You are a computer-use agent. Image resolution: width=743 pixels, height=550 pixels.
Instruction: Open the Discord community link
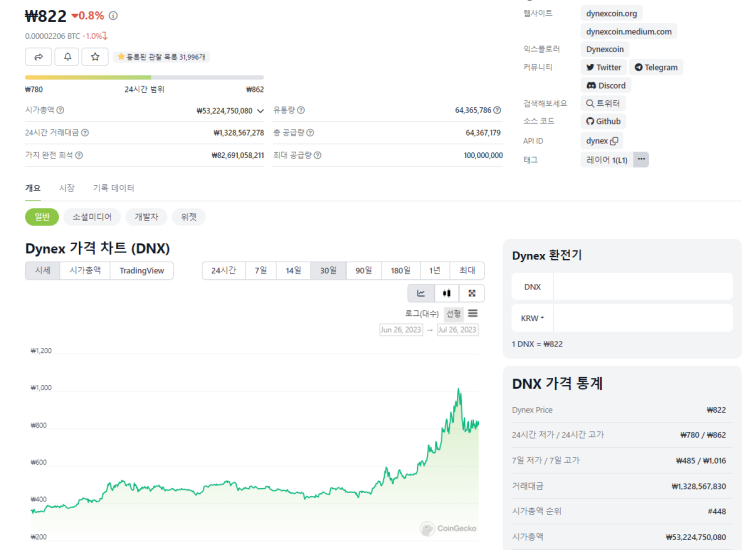click(606, 86)
